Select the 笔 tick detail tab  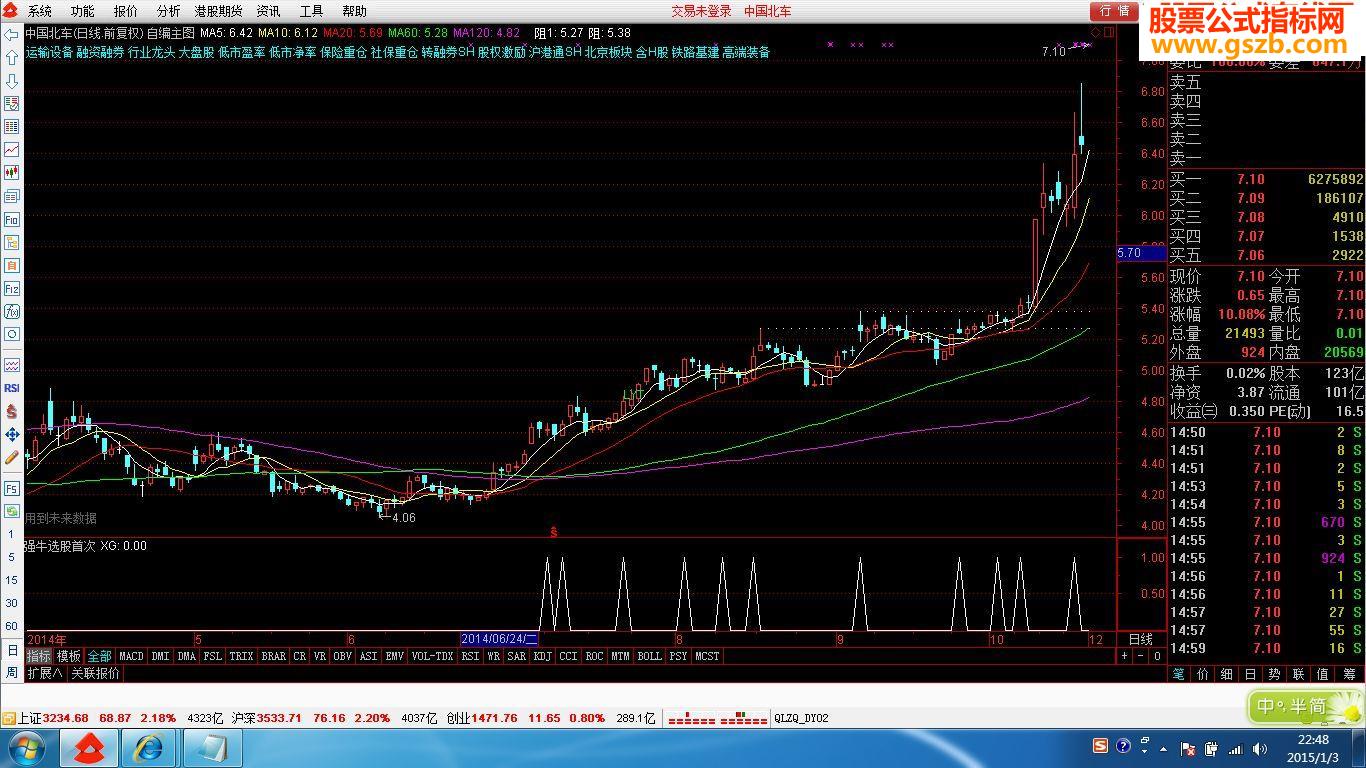[1179, 675]
